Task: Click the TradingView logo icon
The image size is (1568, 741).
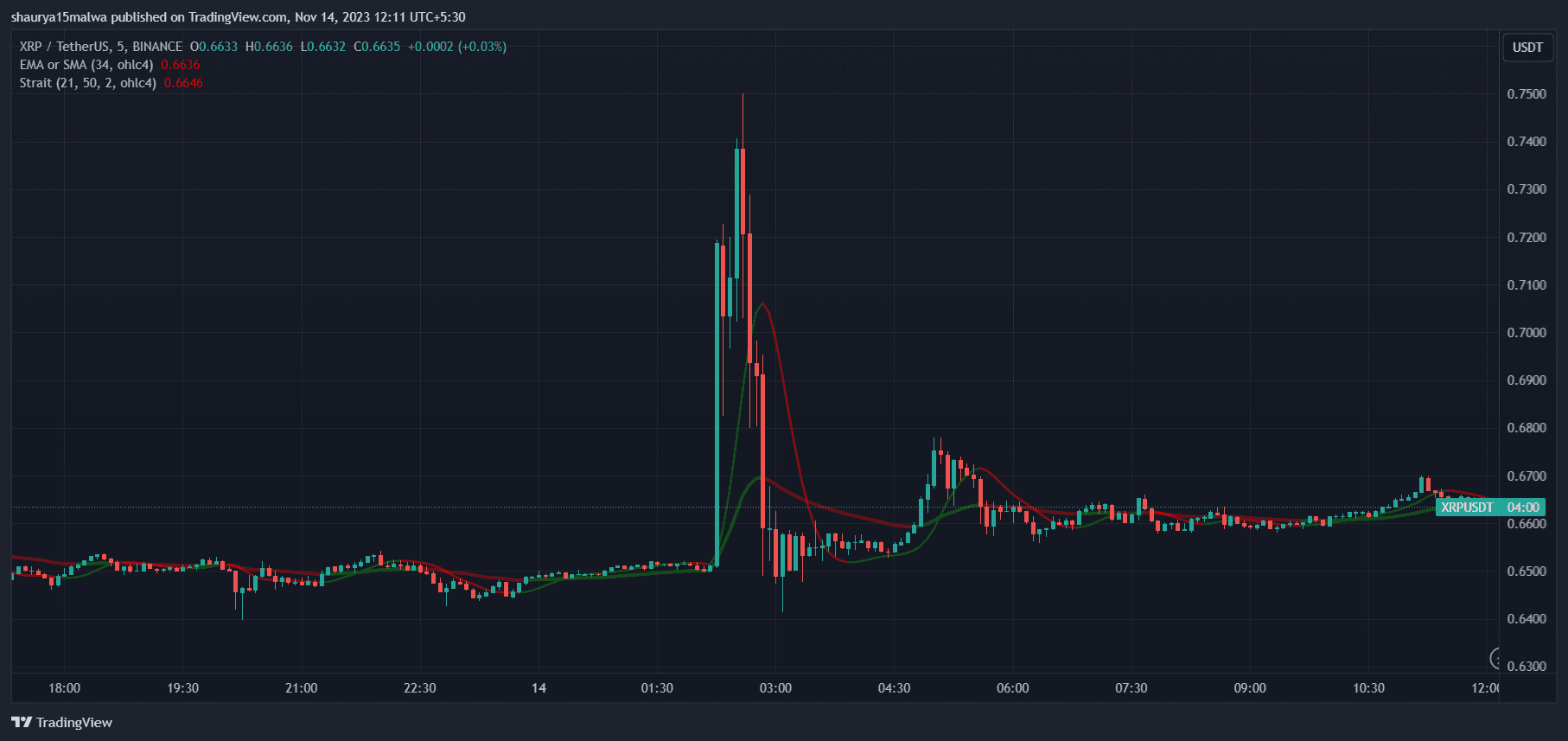Action: pyautogui.click(x=22, y=722)
